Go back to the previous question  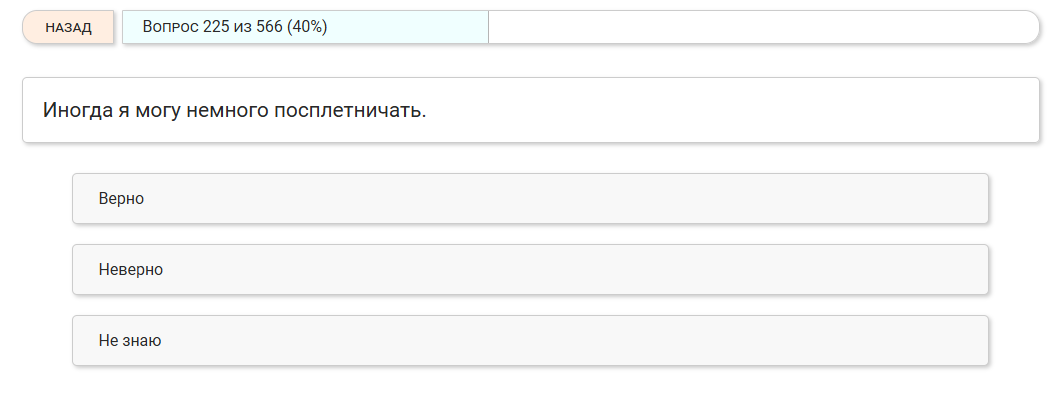(68, 28)
